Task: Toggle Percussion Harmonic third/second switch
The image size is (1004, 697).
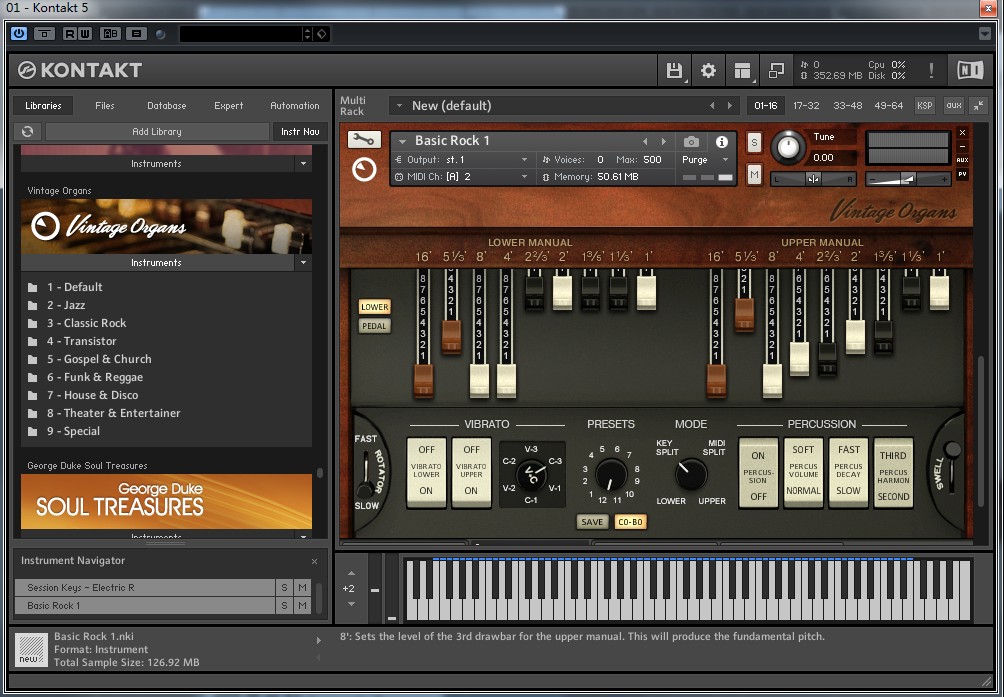Action: coord(893,472)
